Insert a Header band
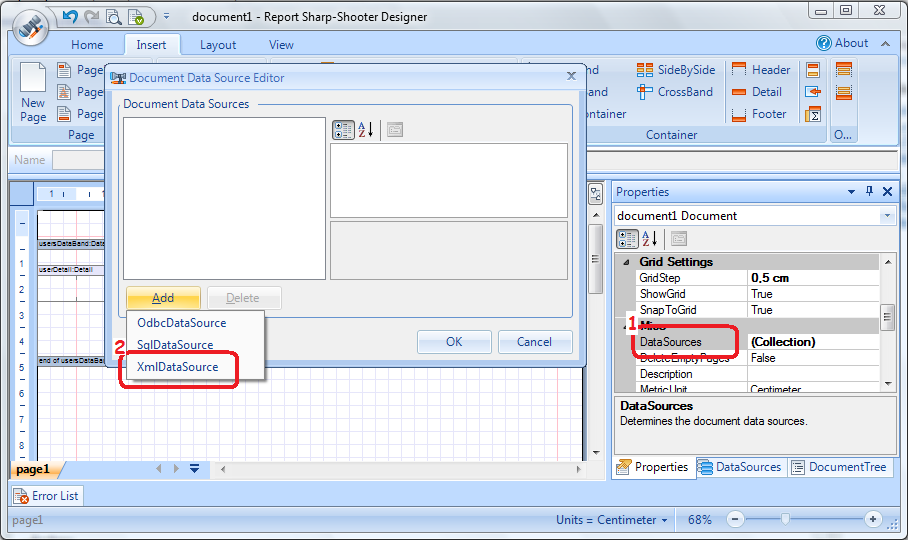 coord(761,69)
